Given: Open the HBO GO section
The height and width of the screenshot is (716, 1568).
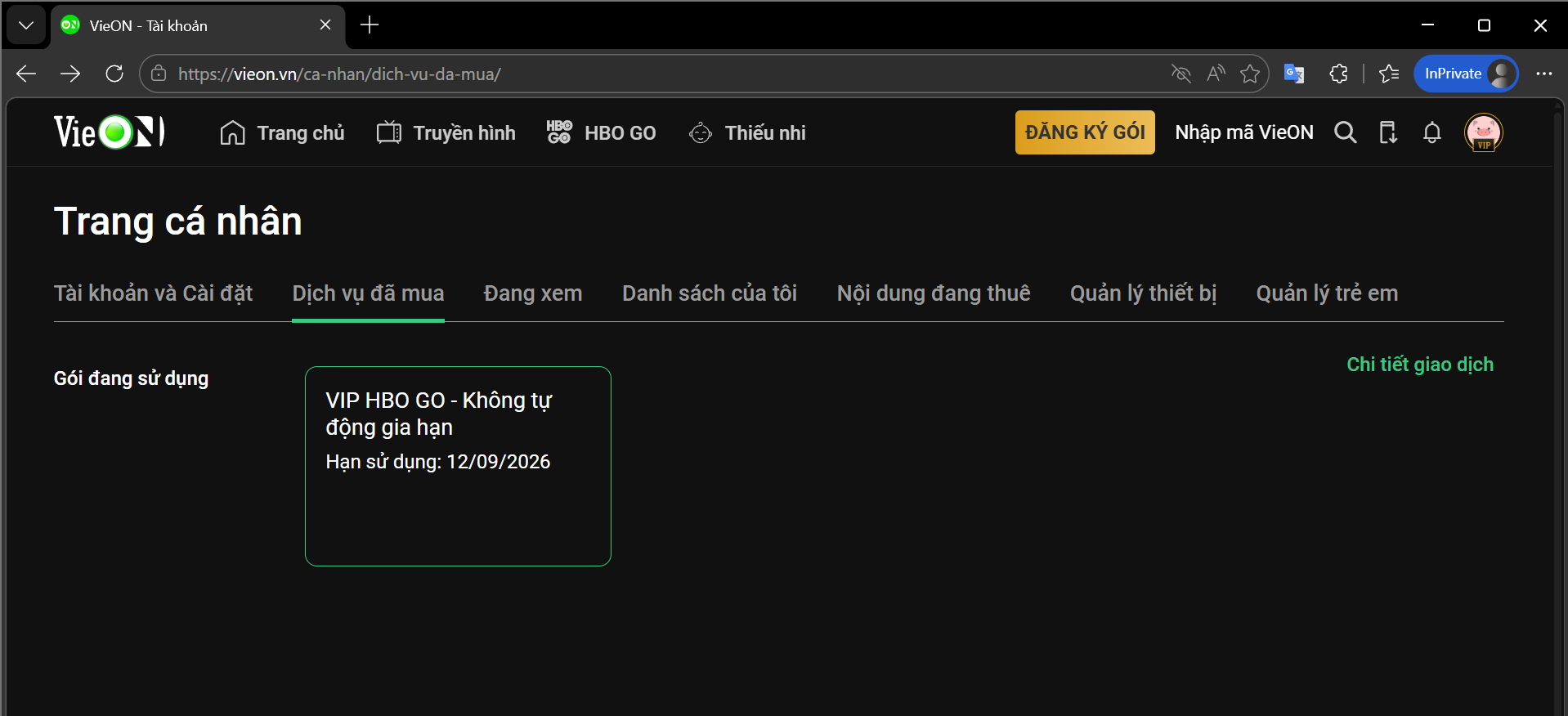Looking at the screenshot, I should click(601, 132).
